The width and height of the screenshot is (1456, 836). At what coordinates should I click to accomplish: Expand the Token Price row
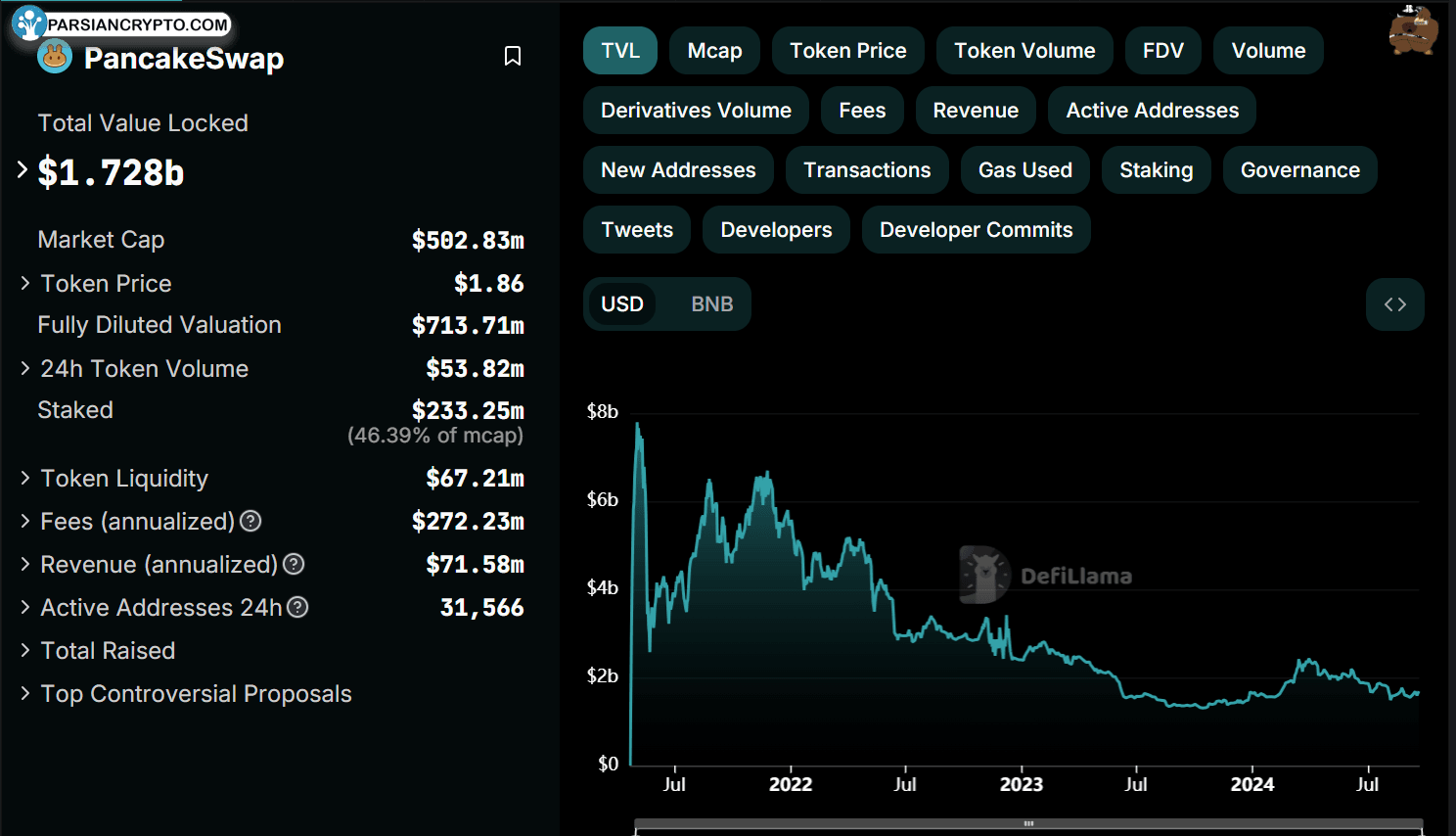pyautogui.click(x=25, y=283)
